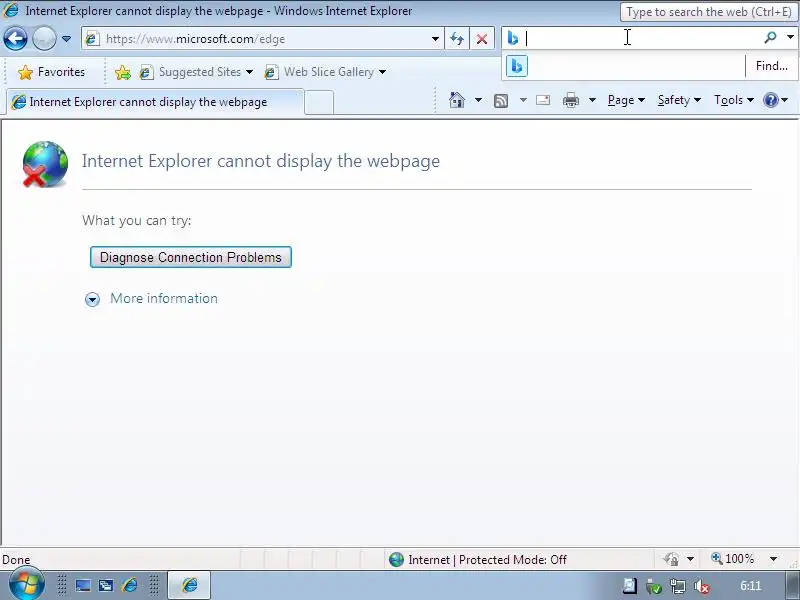Click the More information link text
Screen dimensions: 800x600
164,298
